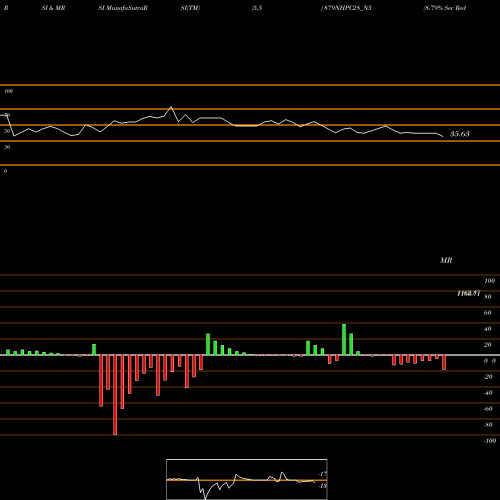Click the -100 axis label in MR panel
The height and width of the screenshot is (500, 500).
[490, 441]
